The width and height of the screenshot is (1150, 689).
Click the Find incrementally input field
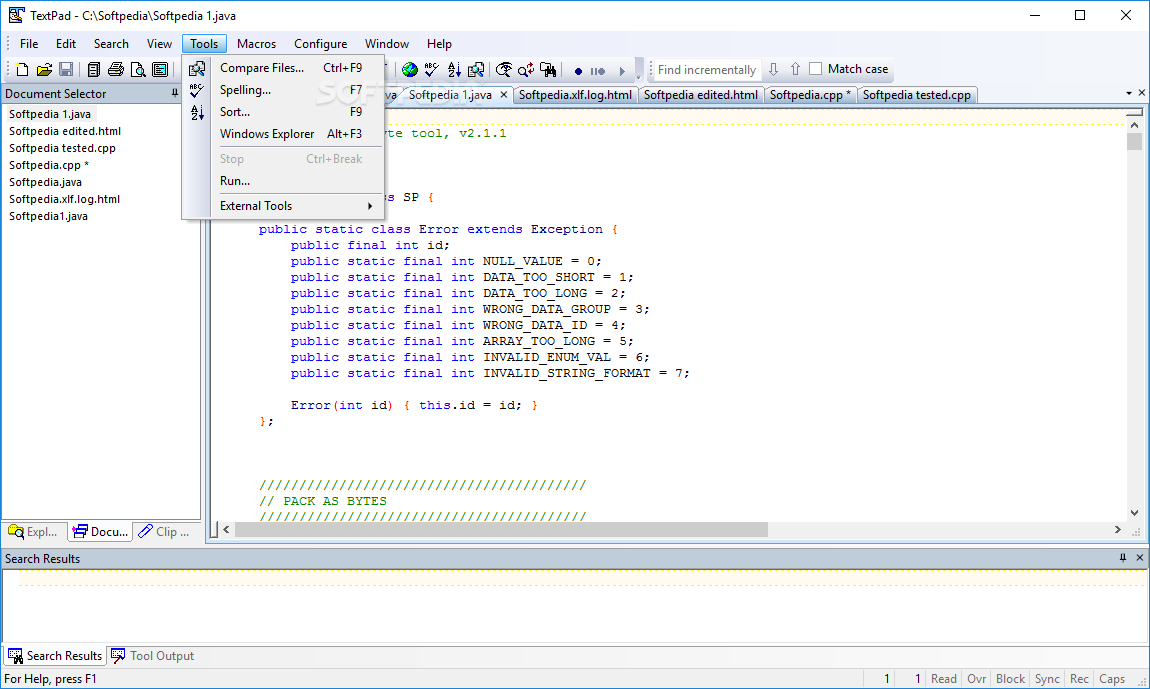tap(706, 70)
